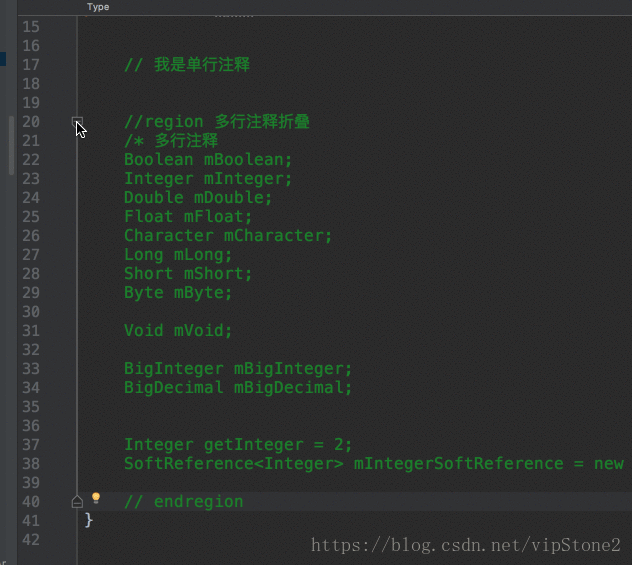Viewport: 632px width, 565px height.
Task: Click the 'Float mFloat;' line
Action: (x=188, y=216)
